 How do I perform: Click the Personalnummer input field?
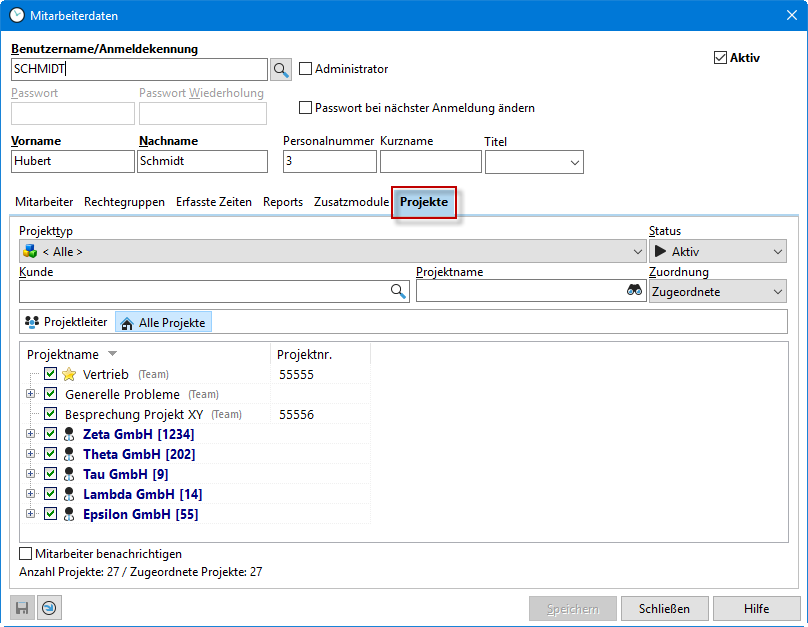tap(329, 161)
